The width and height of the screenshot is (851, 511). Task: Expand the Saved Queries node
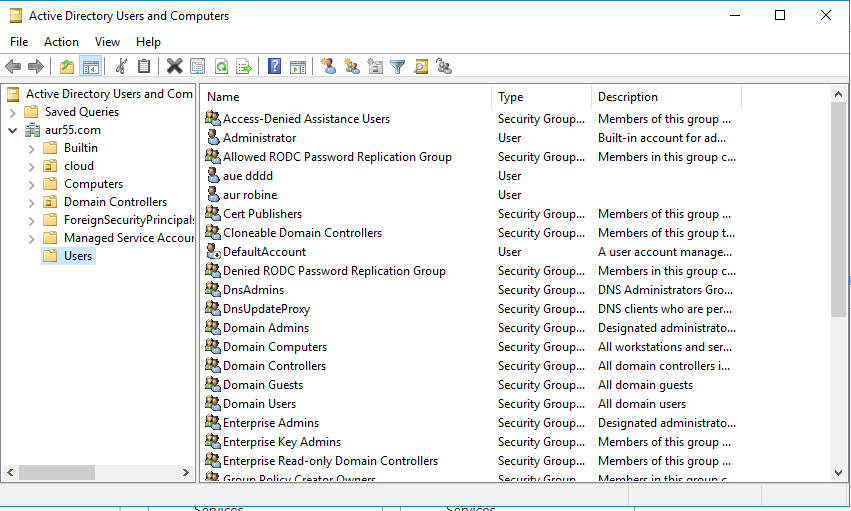[x=12, y=113]
